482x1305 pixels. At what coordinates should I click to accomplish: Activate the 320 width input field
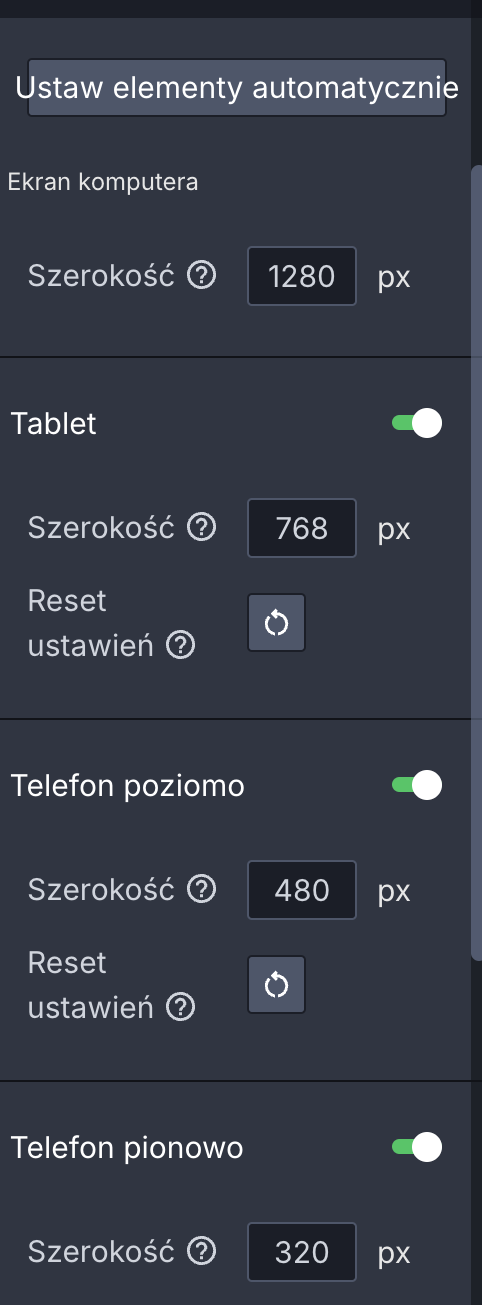click(x=302, y=1252)
